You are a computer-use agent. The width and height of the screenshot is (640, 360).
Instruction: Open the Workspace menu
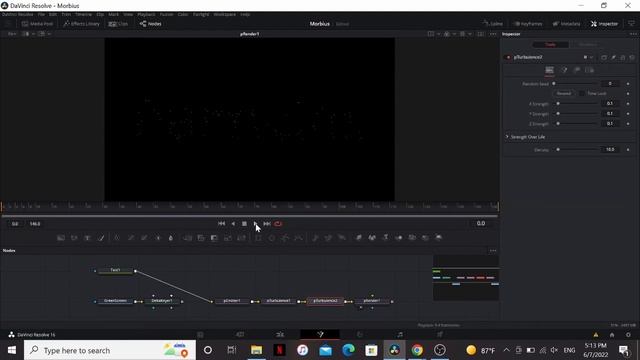point(224,14)
